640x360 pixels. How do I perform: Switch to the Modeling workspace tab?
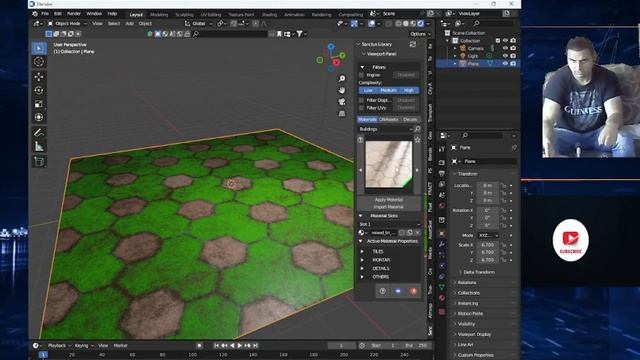[159, 15]
